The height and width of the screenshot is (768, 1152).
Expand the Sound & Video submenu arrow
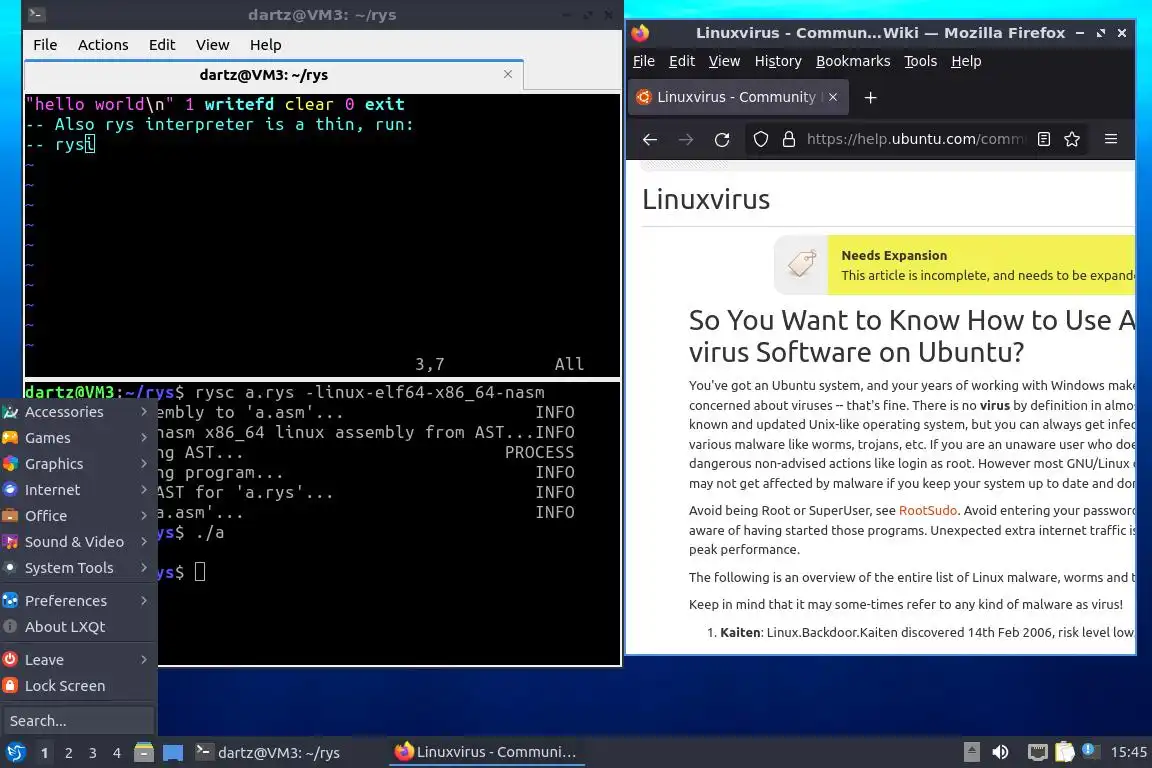[144, 542]
